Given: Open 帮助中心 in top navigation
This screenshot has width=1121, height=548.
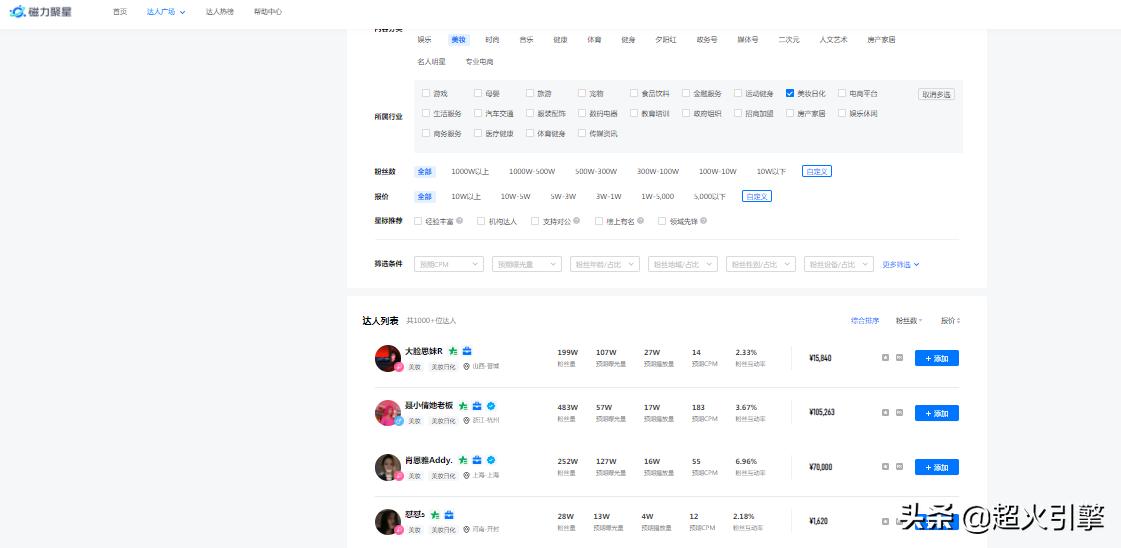Looking at the screenshot, I should (x=268, y=11).
